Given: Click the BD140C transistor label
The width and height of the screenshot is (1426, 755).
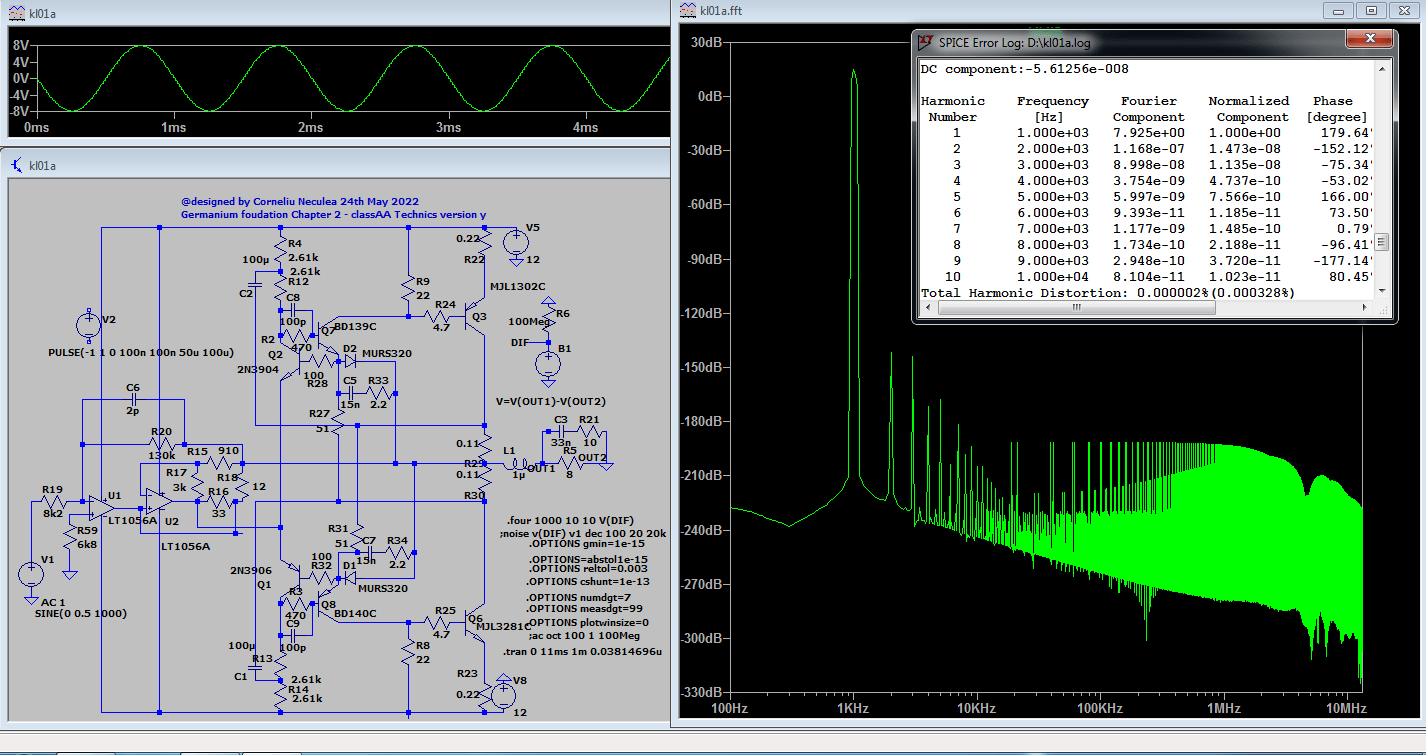Looking at the screenshot, I should [354, 614].
